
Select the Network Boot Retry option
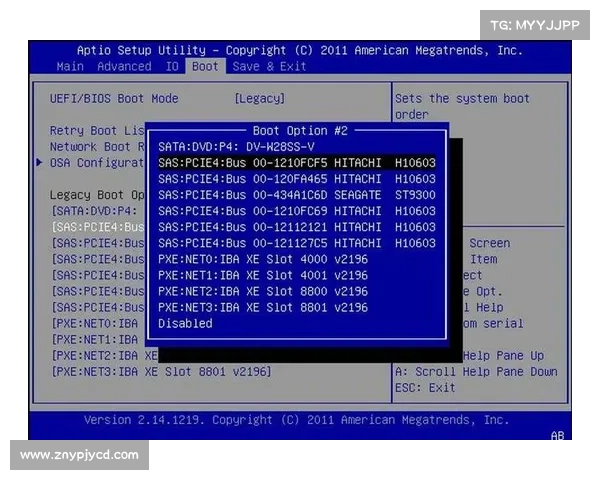[97, 147]
